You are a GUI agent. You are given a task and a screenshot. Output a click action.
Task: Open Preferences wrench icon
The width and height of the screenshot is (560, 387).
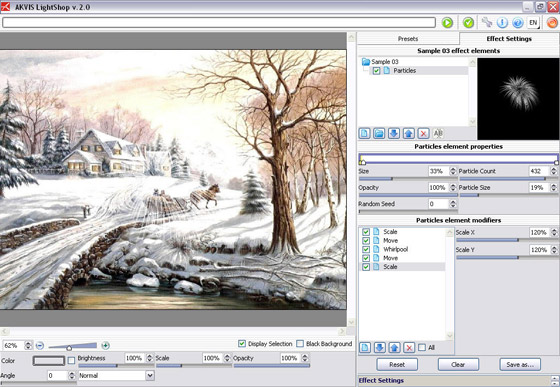click(x=486, y=22)
